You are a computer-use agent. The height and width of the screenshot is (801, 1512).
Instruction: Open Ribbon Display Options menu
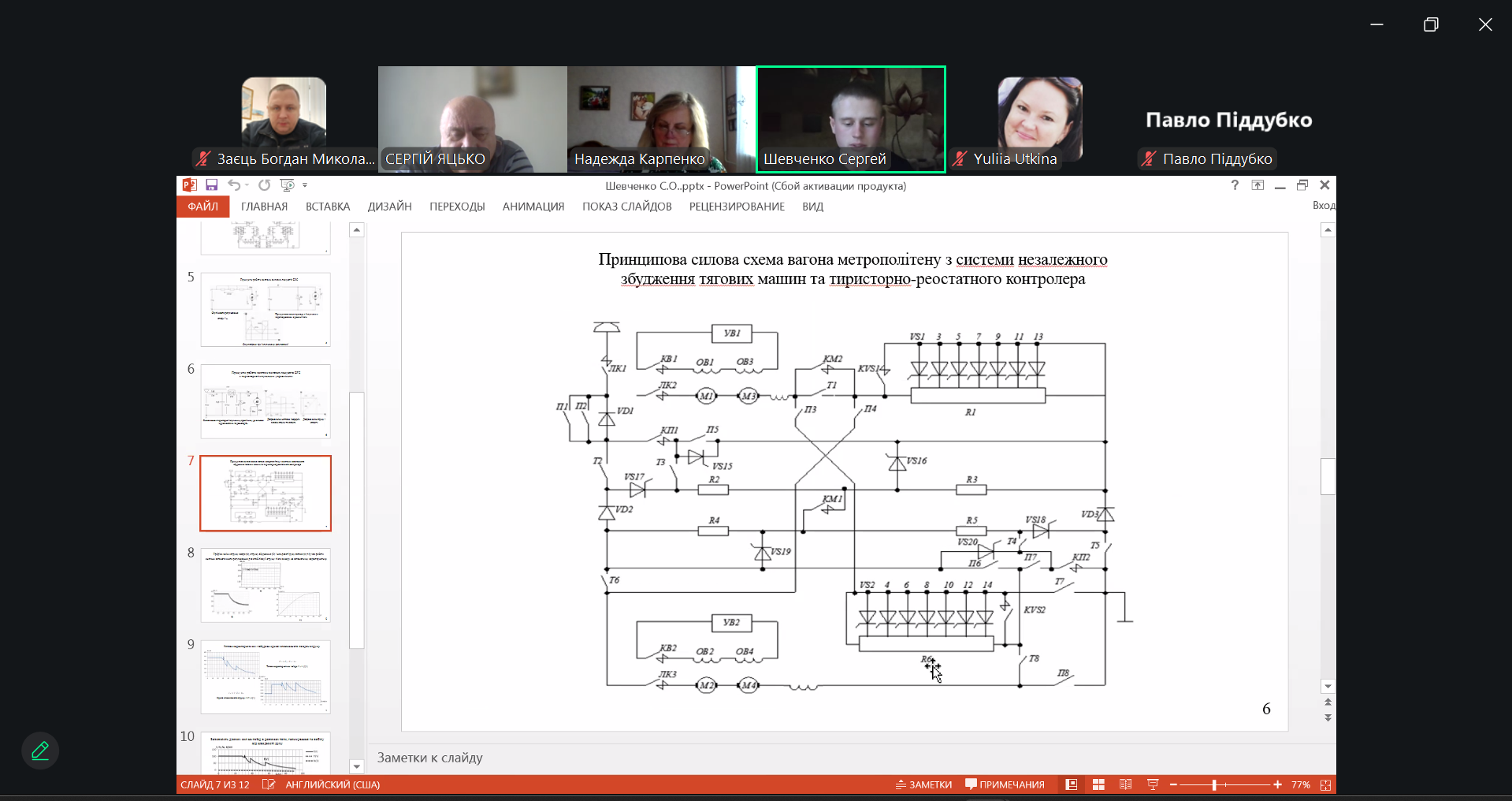[x=1258, y=185]
